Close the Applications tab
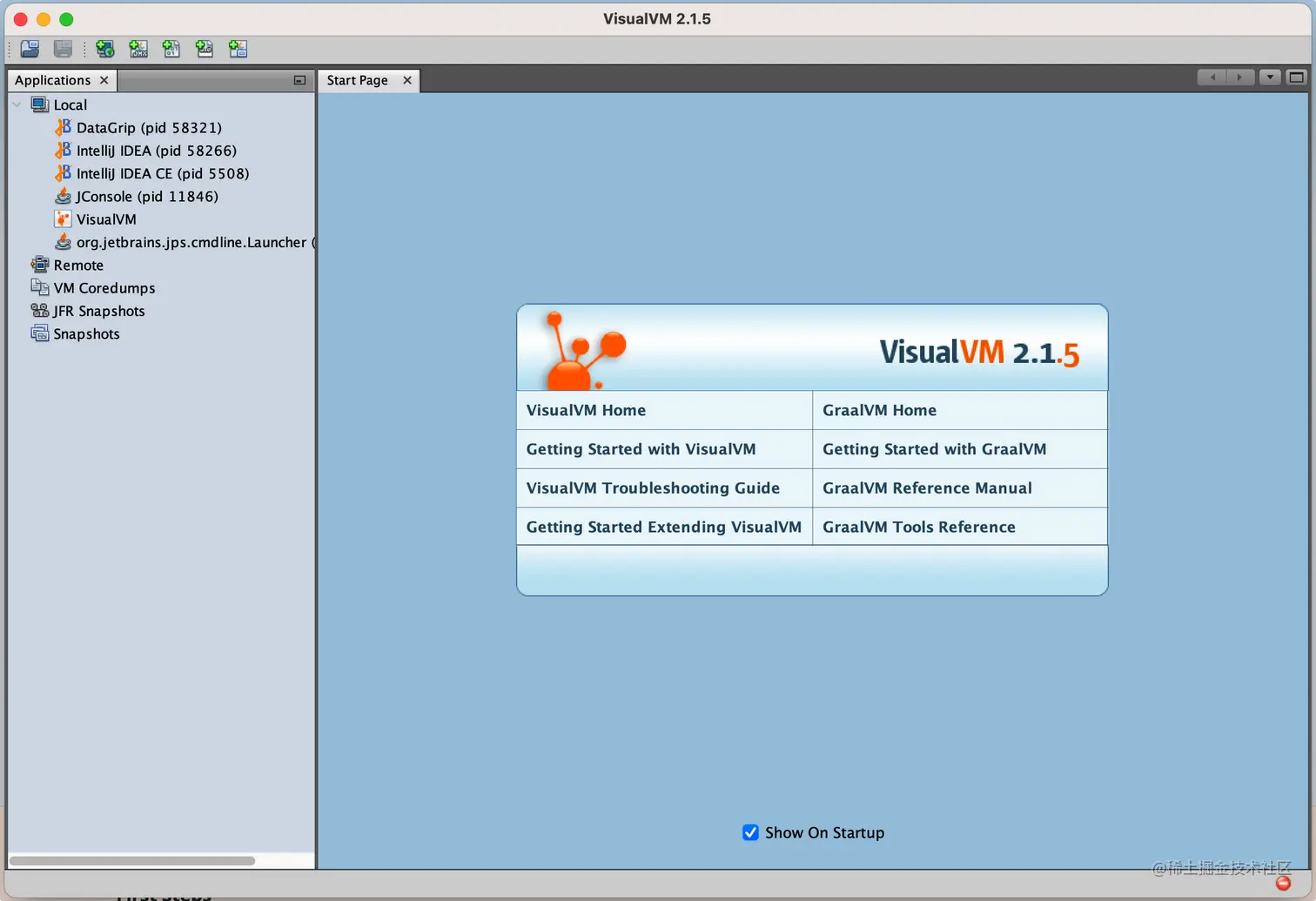The height and width of the screenshot is (901, 1316). pos(104,80)
